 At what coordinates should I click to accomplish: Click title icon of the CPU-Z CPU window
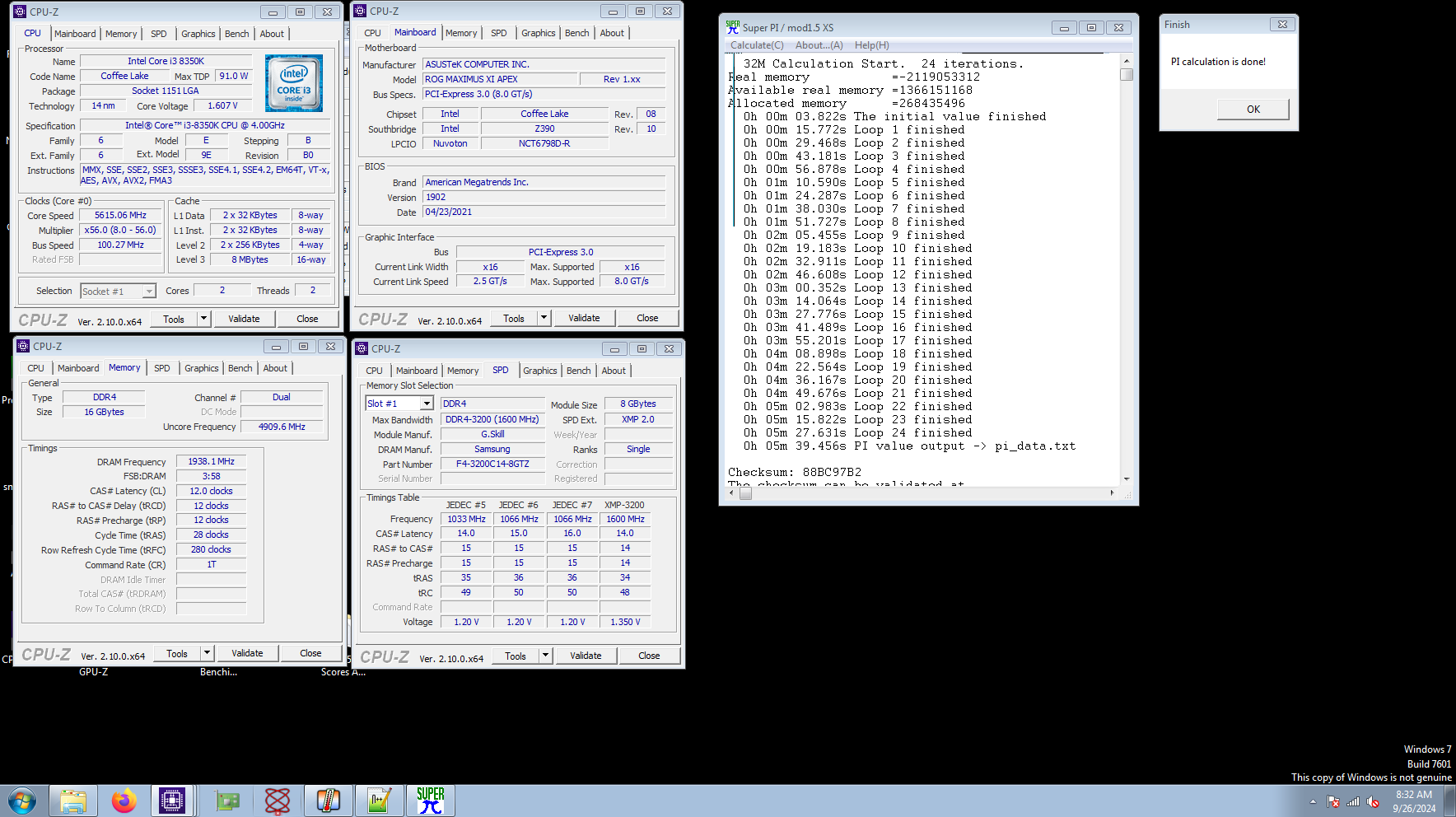point(20,12)
